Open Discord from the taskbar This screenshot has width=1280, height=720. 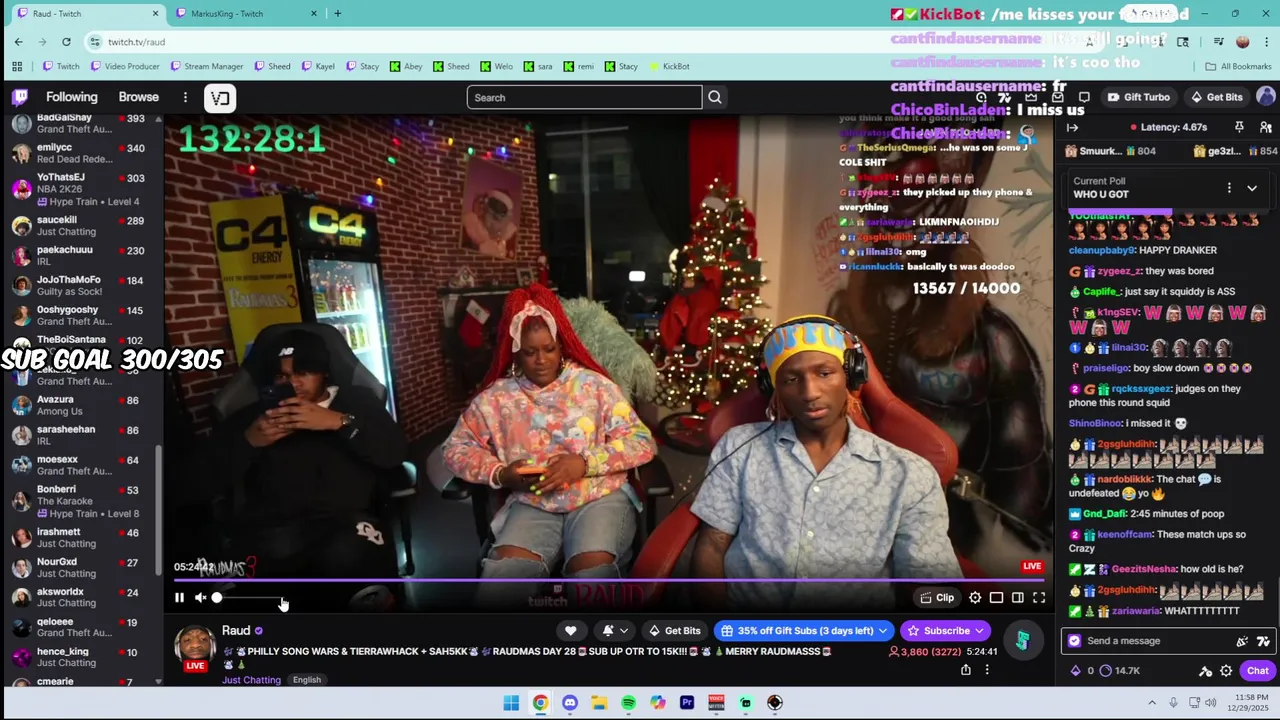(570, 703)
